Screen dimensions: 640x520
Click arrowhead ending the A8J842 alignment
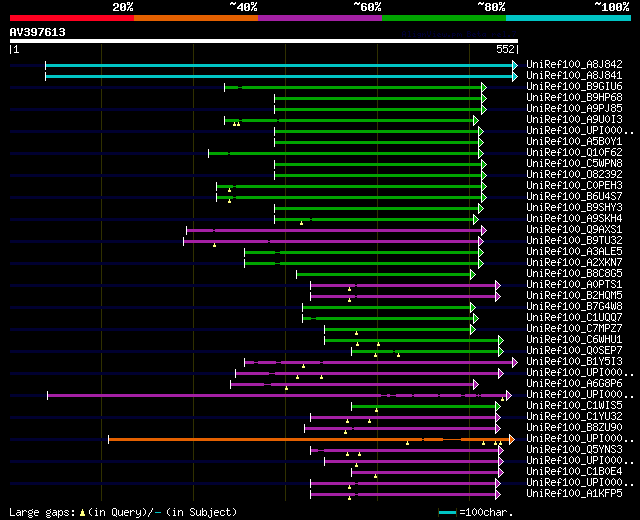pos(515,65)
